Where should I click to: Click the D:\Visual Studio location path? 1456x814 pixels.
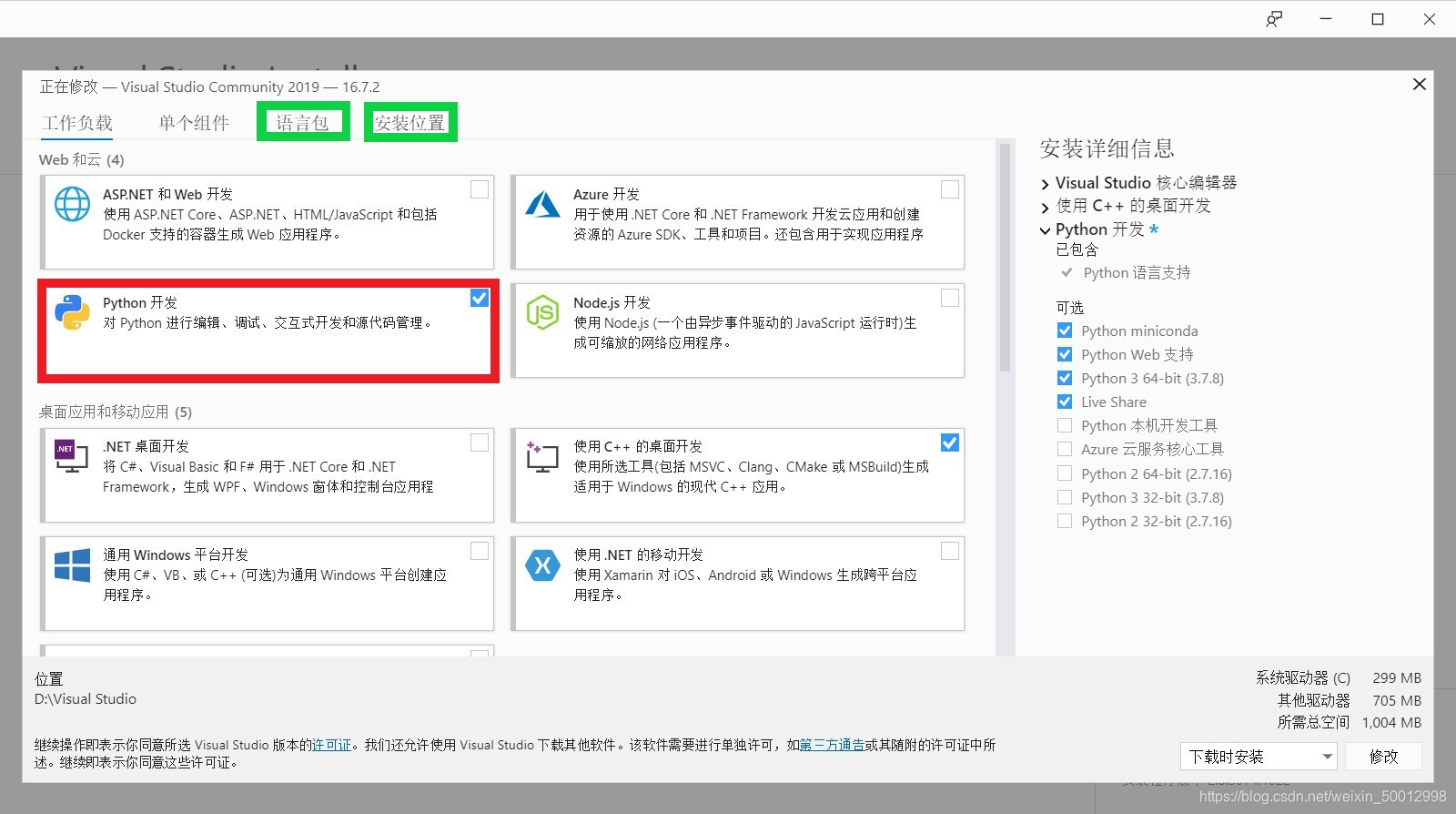[x=86, y=699]
